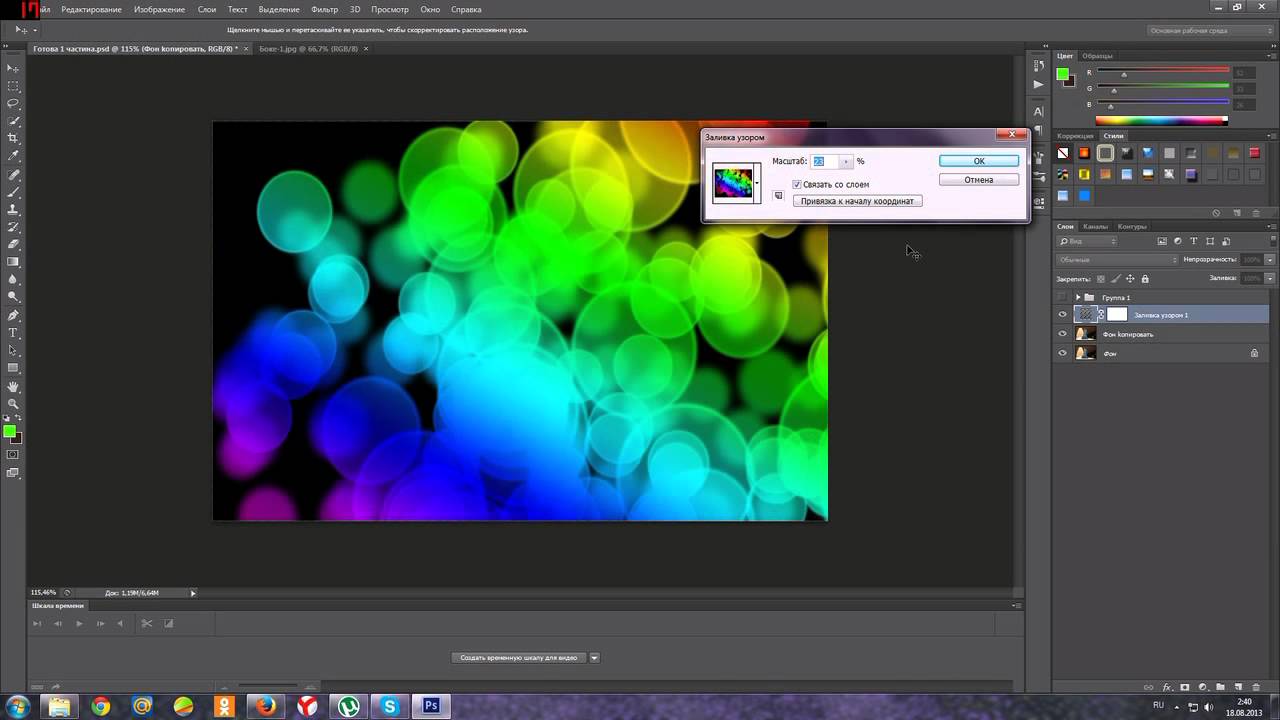Select the Clone Stamp tool
The image size is (1280, 720).
pos(14,209)
